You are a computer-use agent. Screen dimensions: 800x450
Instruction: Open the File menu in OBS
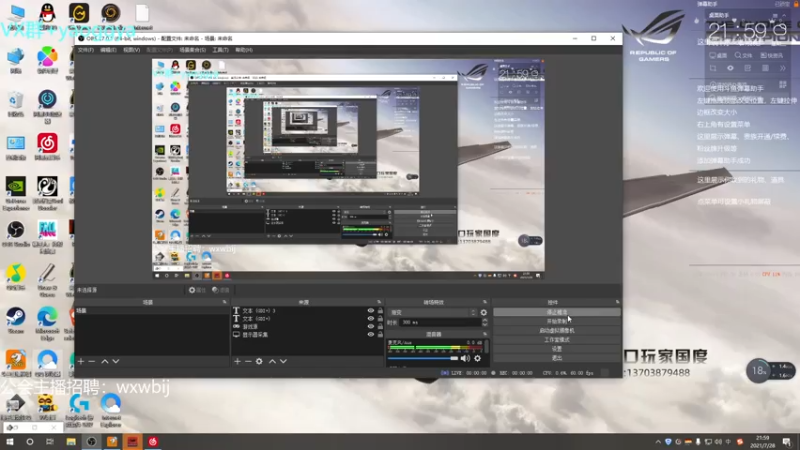(x=86, y=50)
